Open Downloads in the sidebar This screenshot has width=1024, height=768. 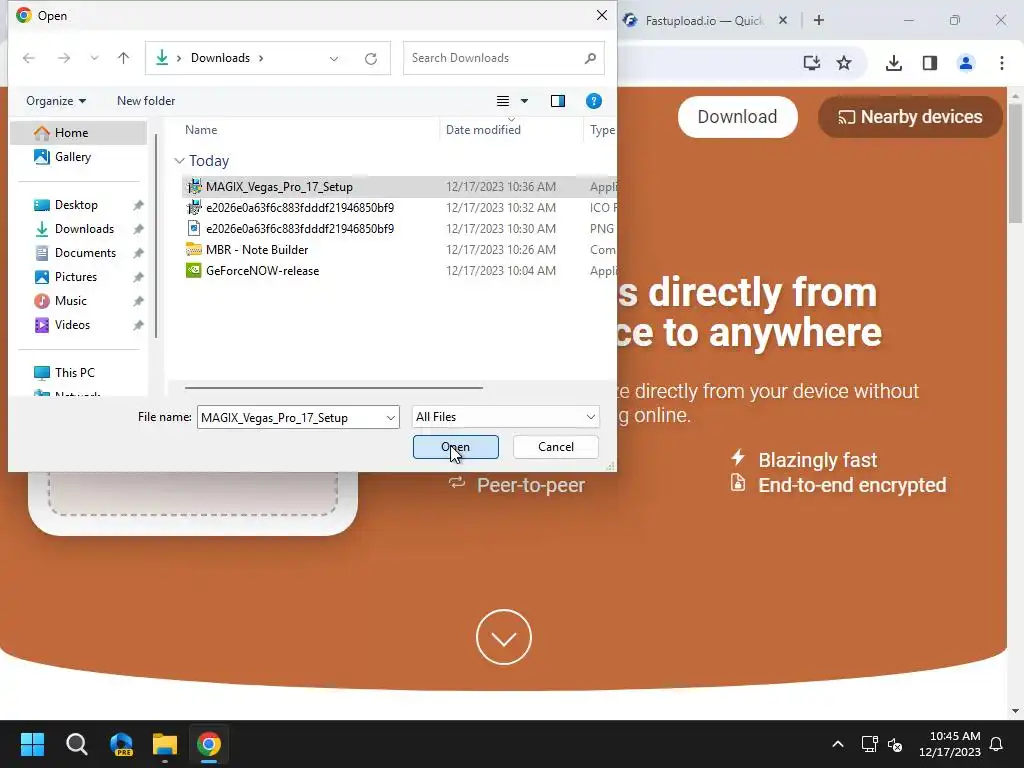[x=84, y=229]
